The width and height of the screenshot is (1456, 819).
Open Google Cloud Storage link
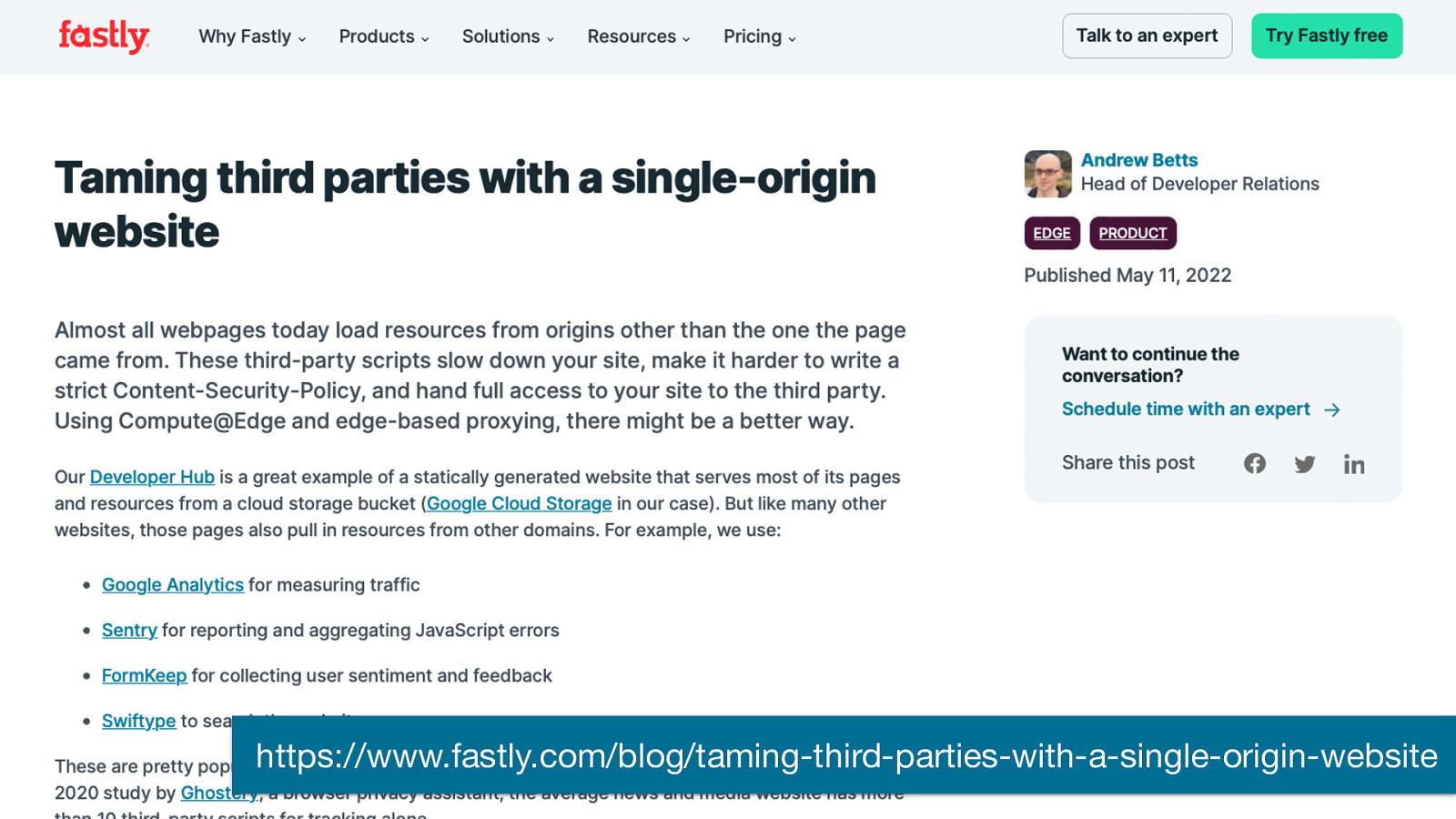pos(519,503)
